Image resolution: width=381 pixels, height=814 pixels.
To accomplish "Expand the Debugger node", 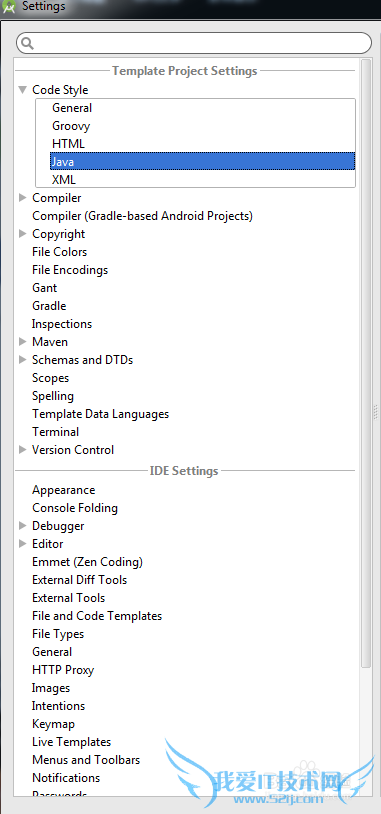I will 22,526.
